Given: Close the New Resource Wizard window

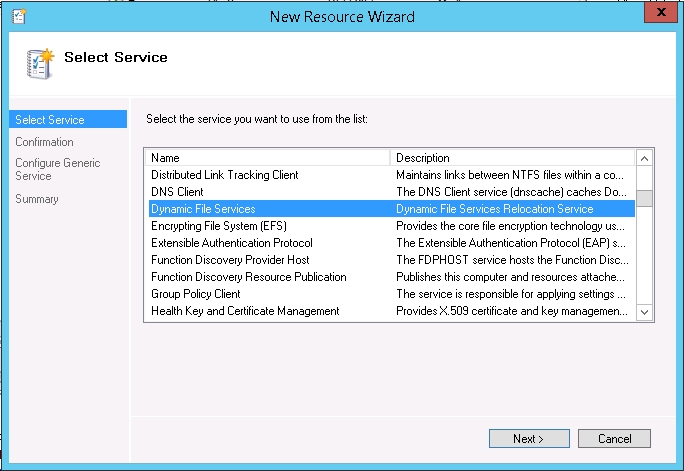Looking at the screenshot, I should 659,13.
